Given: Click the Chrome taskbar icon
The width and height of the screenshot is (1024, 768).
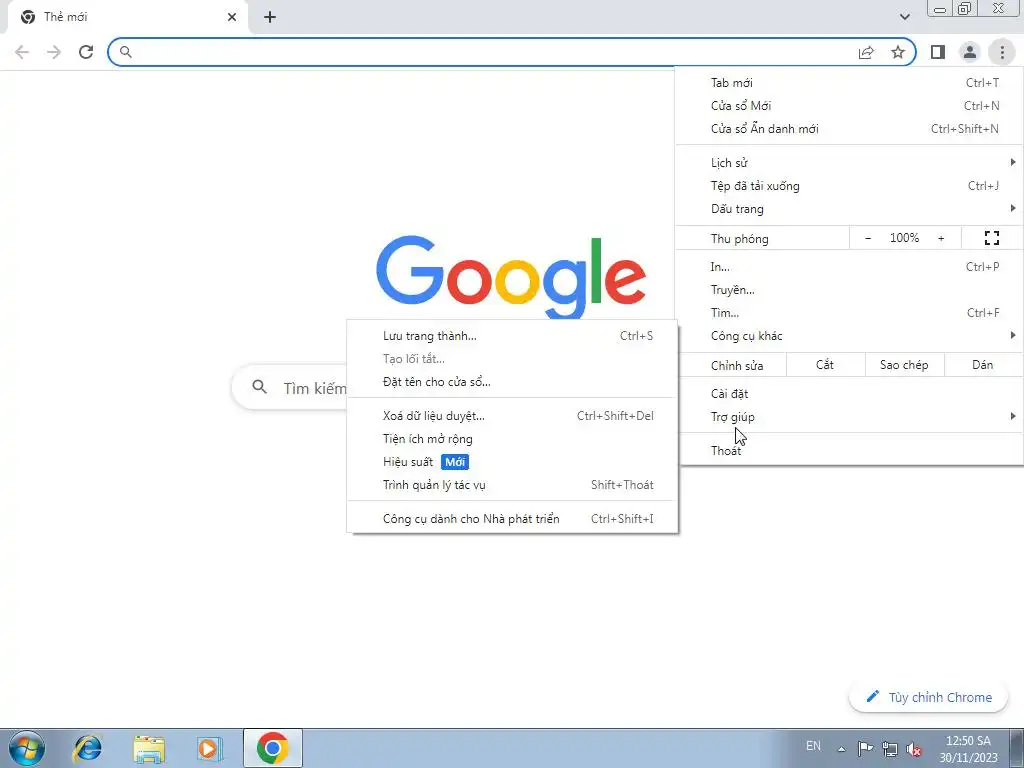Looking at the screenshot, I should click(272, 748).
